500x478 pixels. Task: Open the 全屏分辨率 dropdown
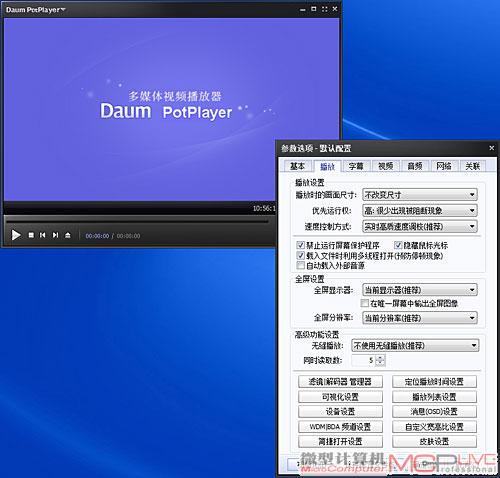(x=420, y=318)
